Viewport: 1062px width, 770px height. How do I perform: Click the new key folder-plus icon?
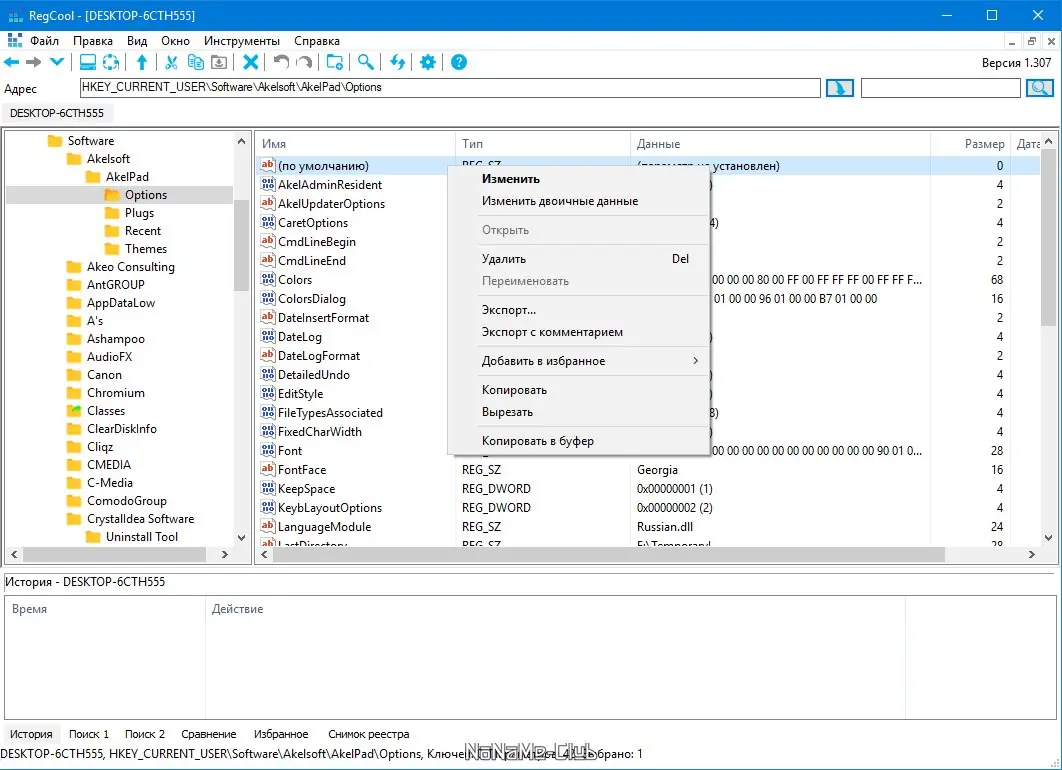pos(335,63)
